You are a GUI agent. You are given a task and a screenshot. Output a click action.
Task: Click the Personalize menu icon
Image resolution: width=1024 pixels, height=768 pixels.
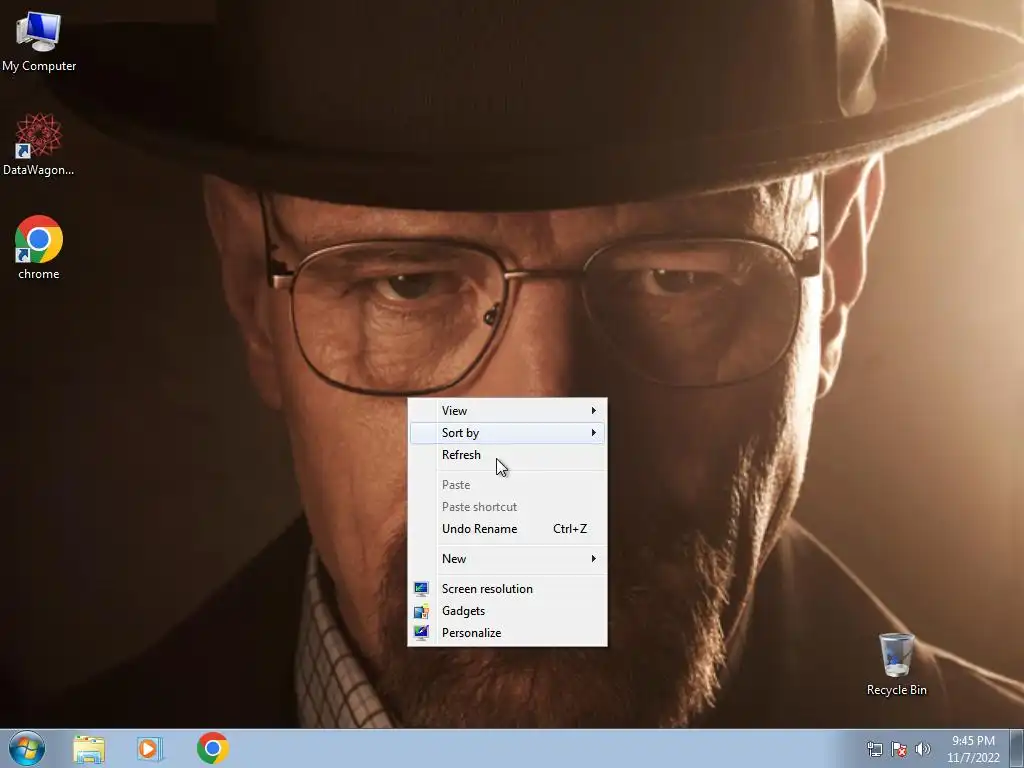tap(421, 633)
